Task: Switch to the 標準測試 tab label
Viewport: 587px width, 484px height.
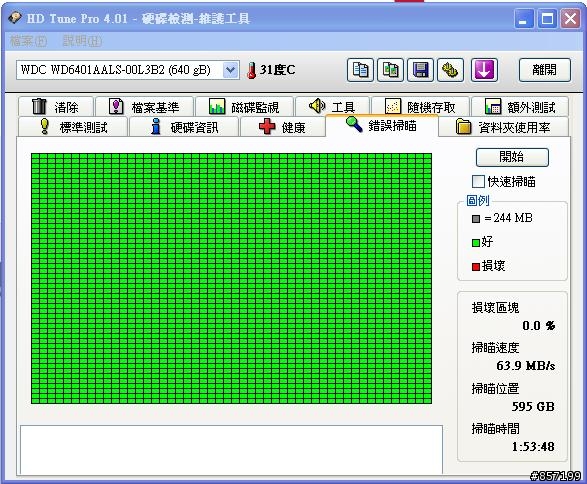Action: (x=83, y=128)
